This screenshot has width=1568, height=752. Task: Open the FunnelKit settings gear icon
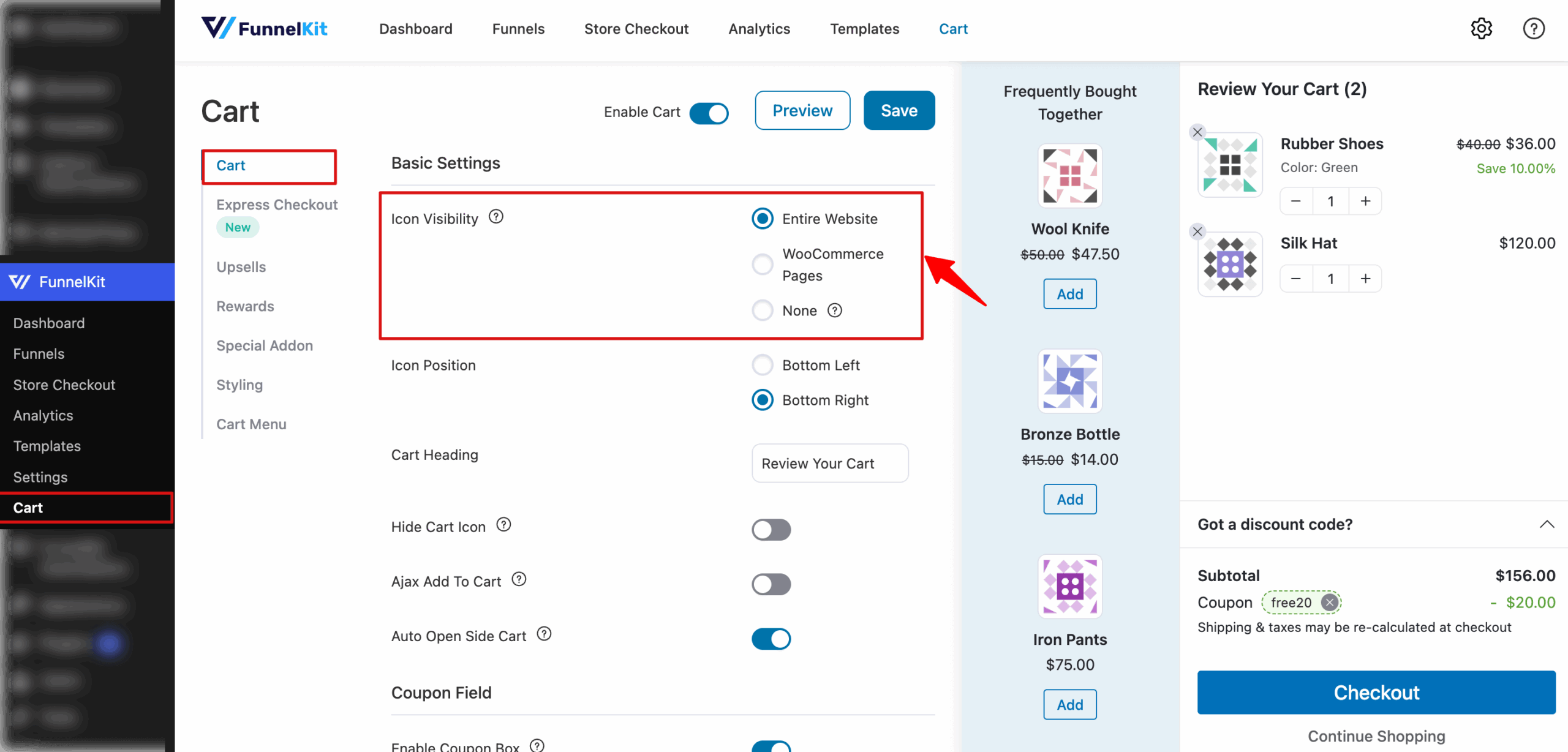tap(1482, 28)
